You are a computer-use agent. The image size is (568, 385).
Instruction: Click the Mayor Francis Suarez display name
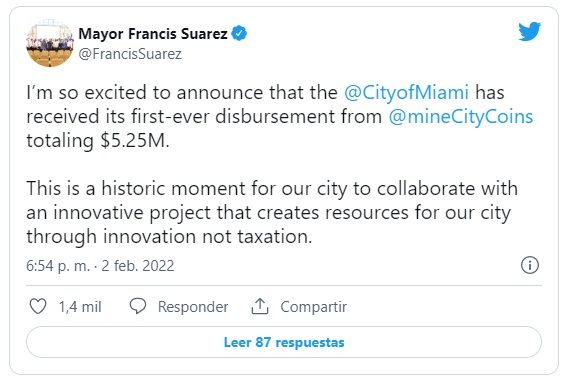coord(153,34)
